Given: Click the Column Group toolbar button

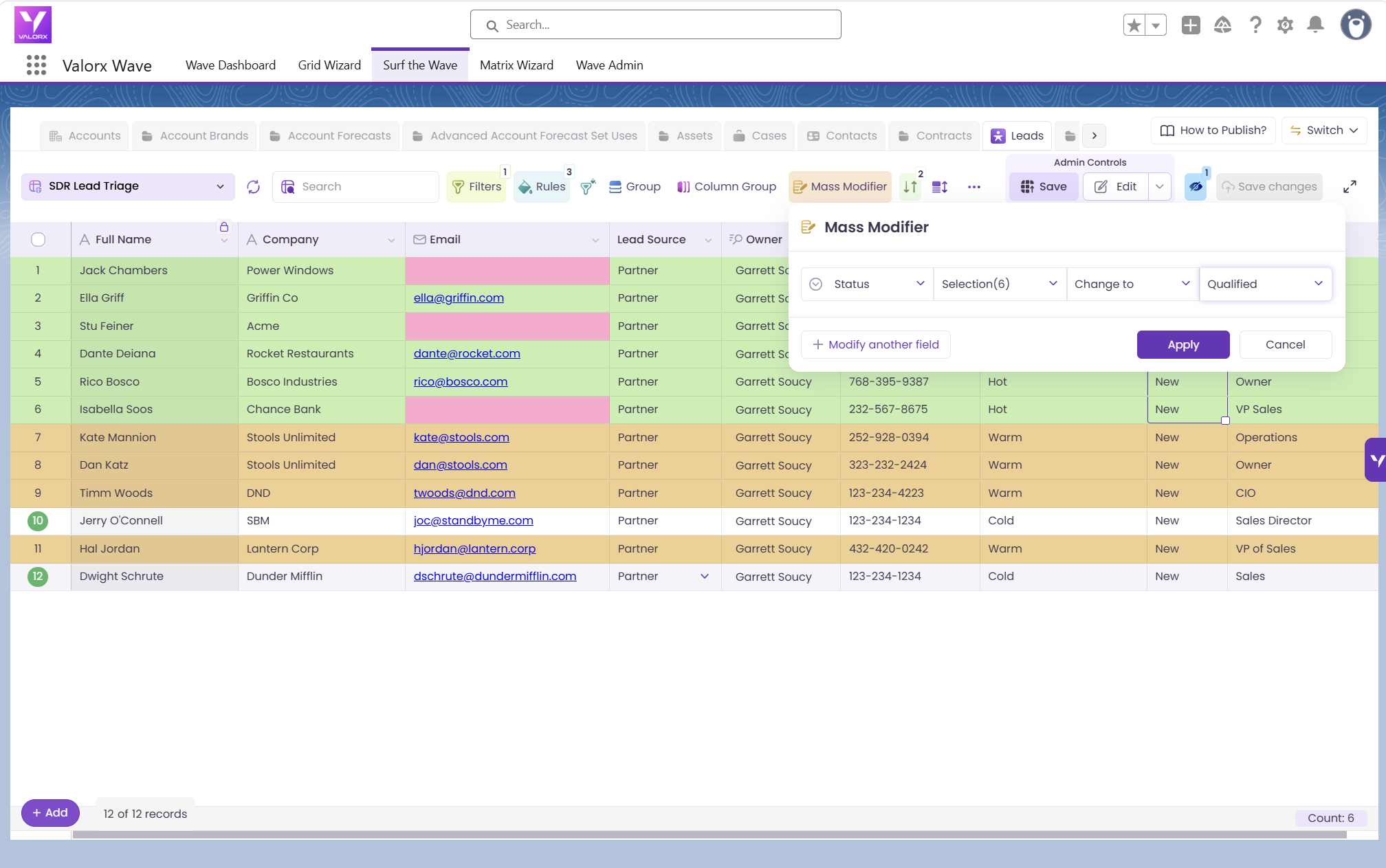Looking at the screenshot, I should pos(727,187).
